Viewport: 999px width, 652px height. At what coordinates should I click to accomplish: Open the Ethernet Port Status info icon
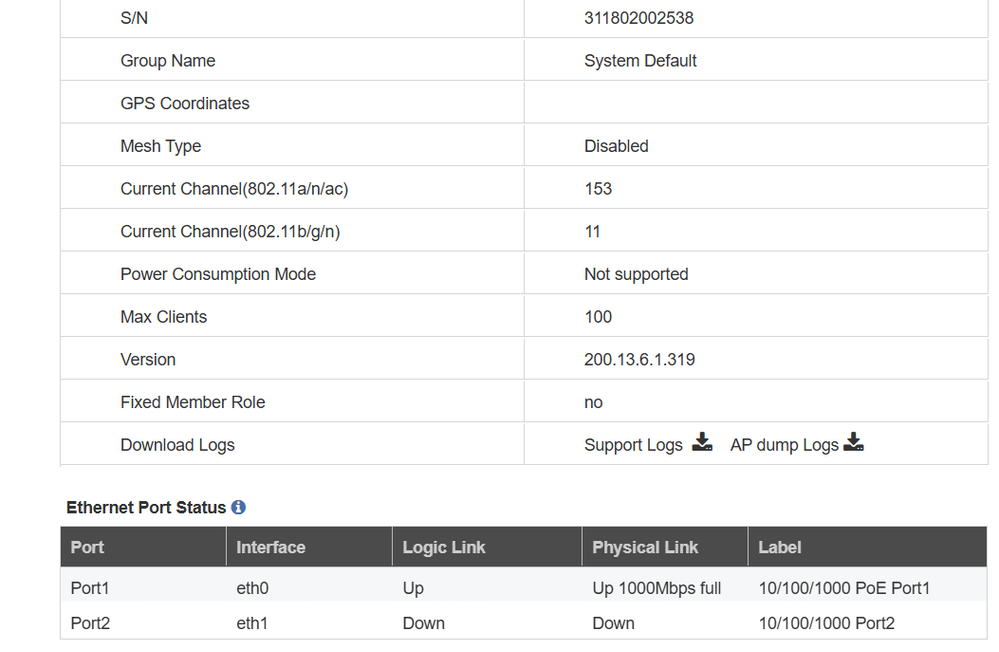click(x=238, y=507)
